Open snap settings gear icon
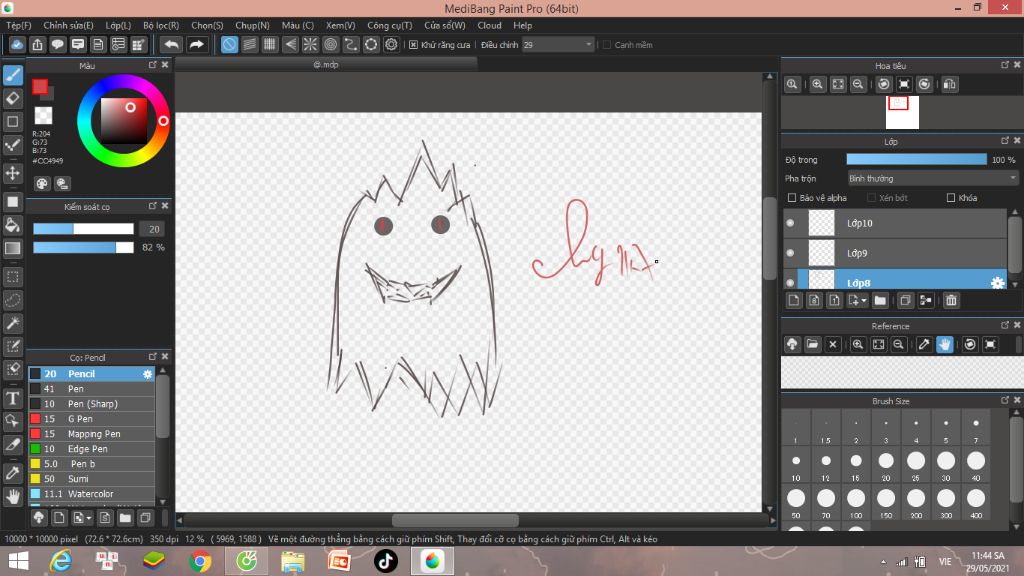This screenshot has width=1024, height=576. tap(391, 44)
